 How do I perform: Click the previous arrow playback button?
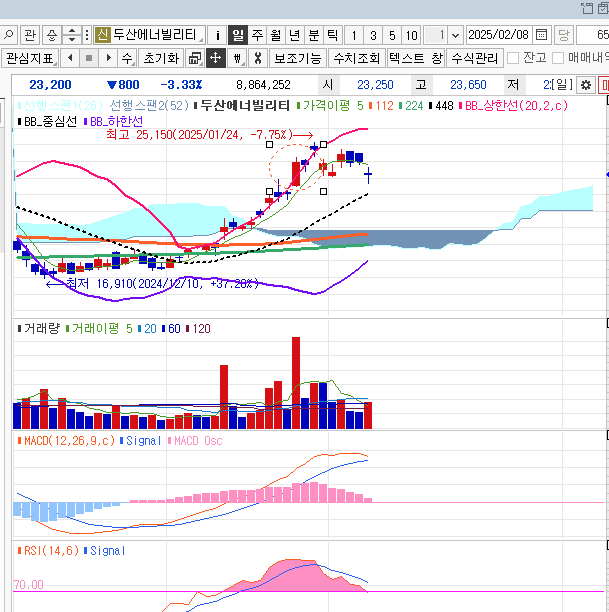click(70, 58)
